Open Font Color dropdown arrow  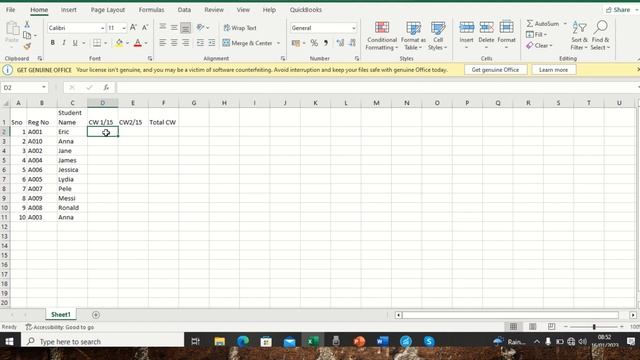point(146,43)
